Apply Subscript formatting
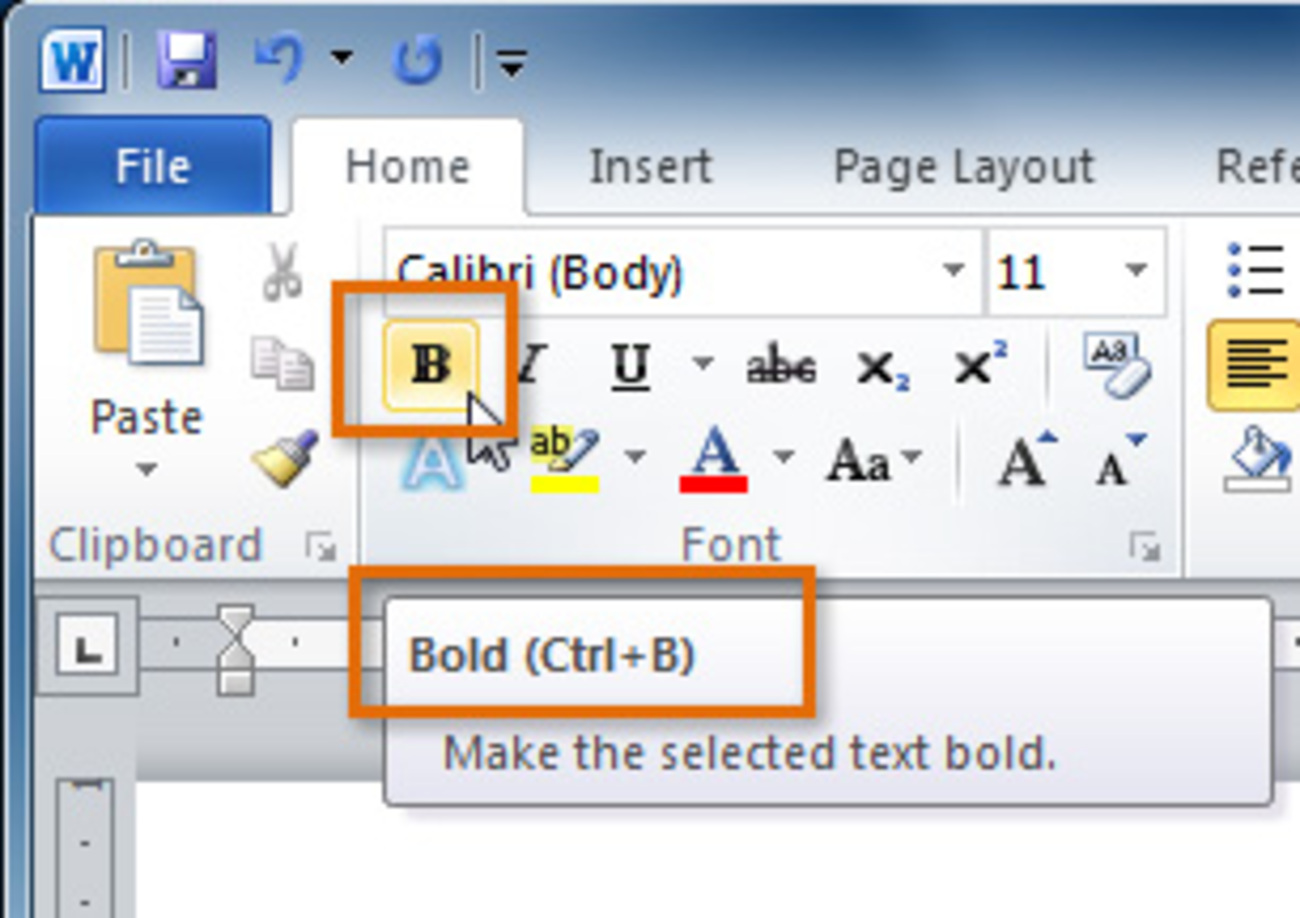 881,368
